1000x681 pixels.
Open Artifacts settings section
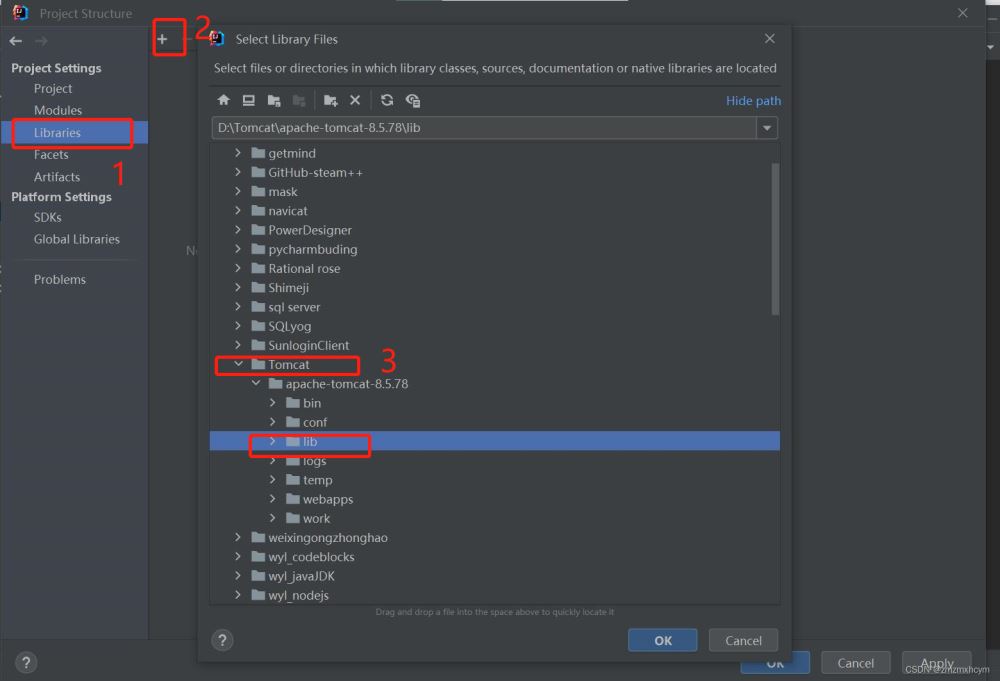[x=57, y=177]
